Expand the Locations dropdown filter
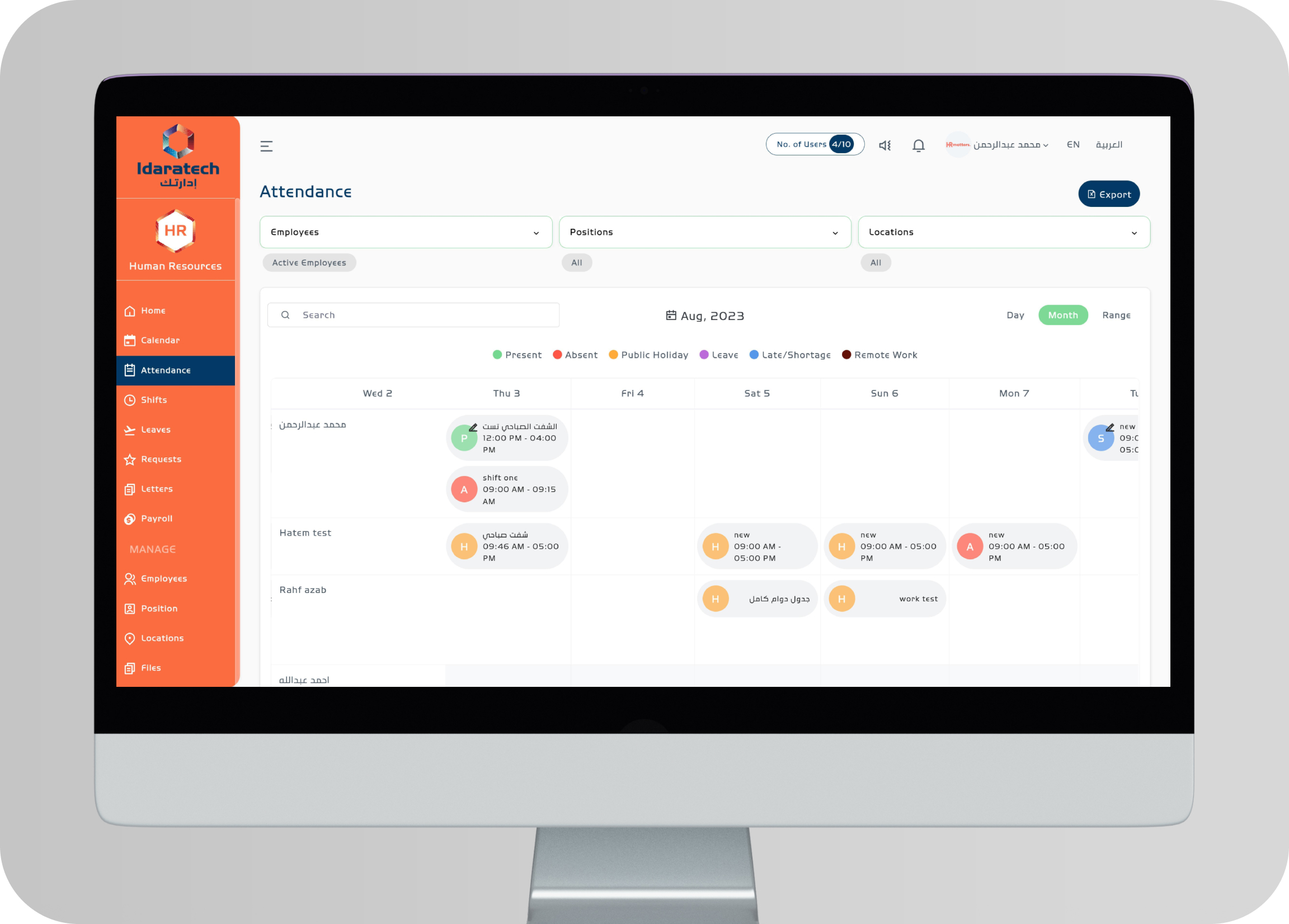This screenshot has width=1289, height=924. 999,231
